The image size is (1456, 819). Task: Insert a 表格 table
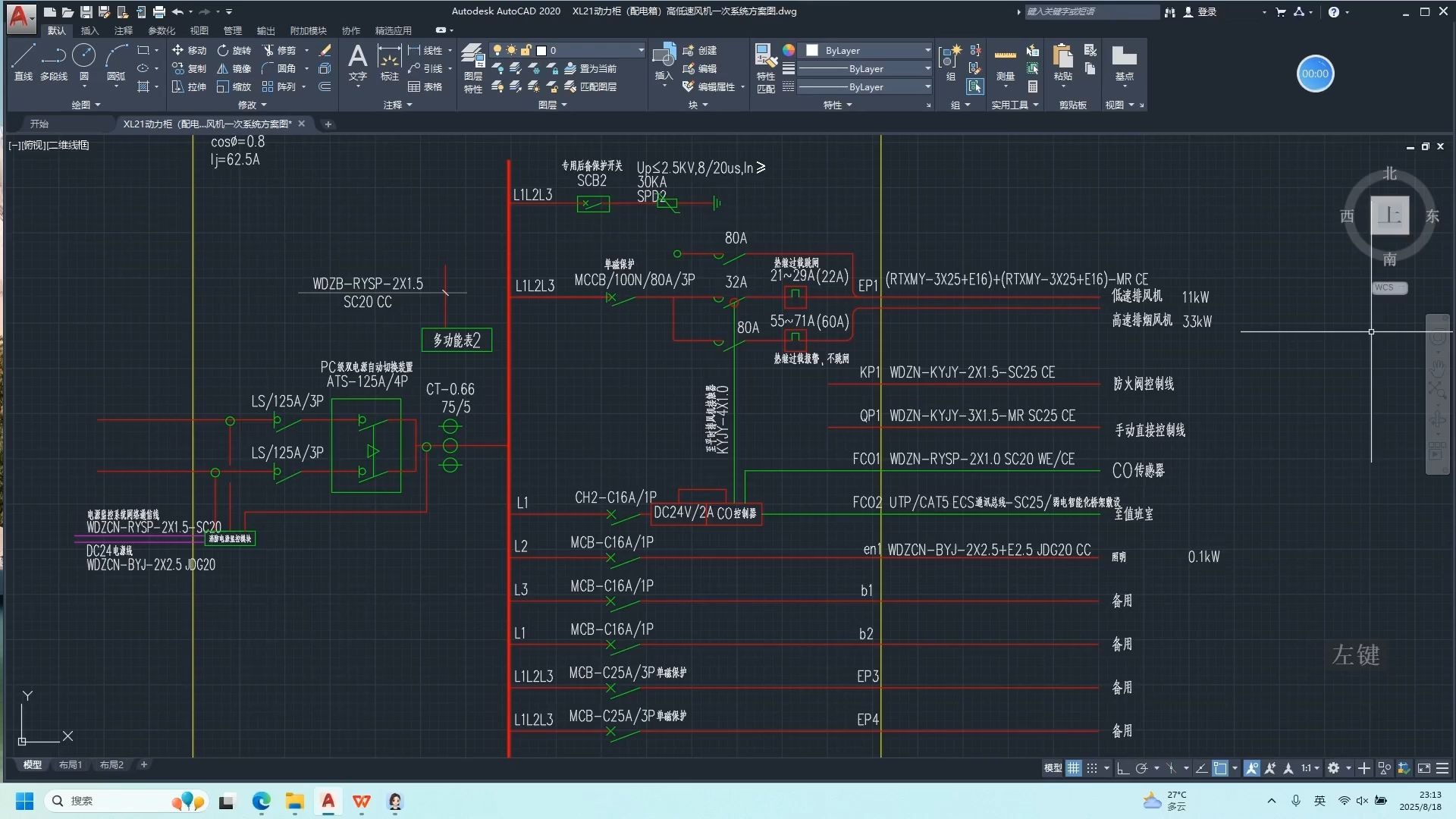coord(425,86)
